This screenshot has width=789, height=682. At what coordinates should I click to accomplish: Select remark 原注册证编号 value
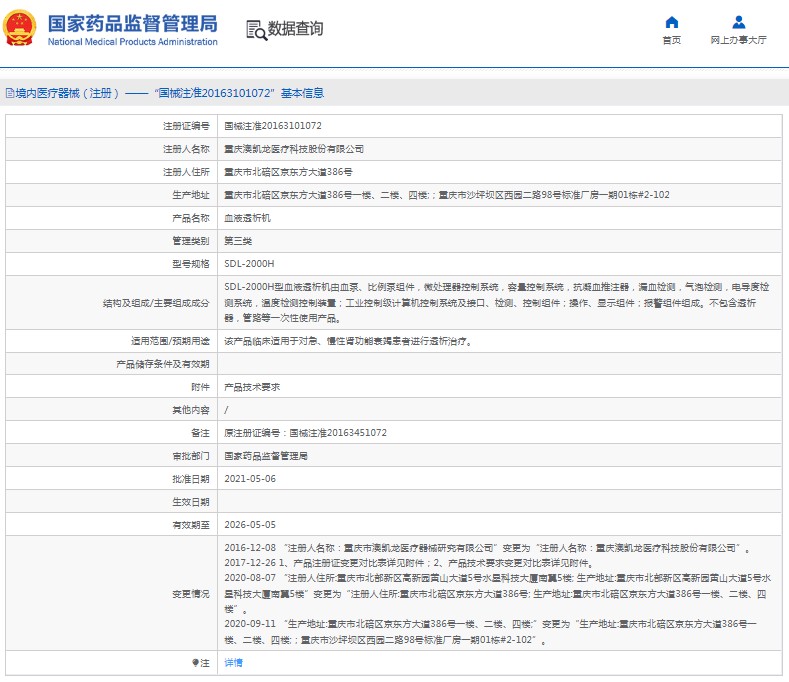[x=305, y=433]
